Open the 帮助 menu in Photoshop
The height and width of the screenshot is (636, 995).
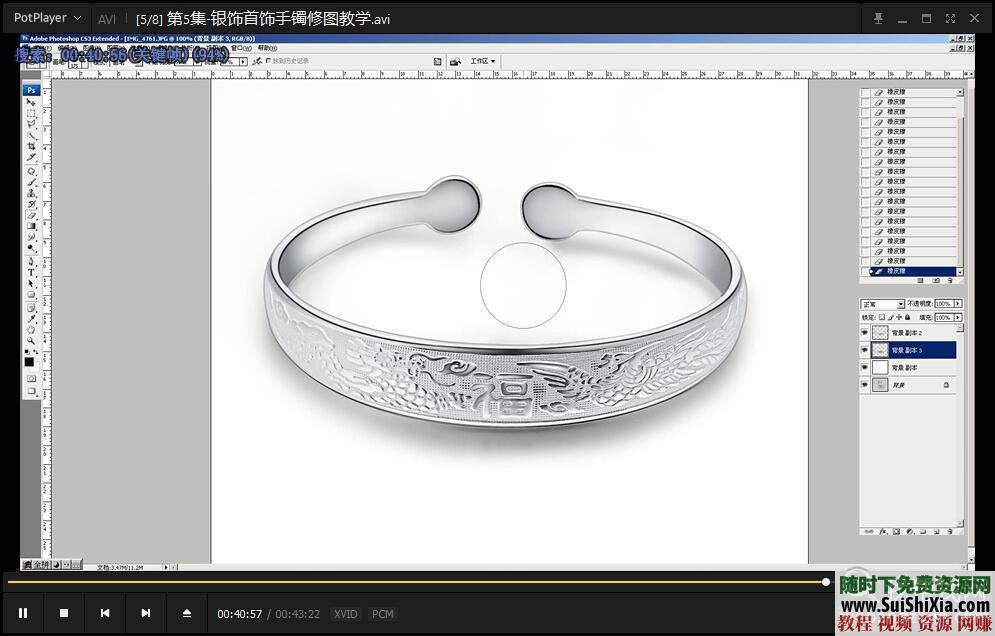tap(267, 48)
